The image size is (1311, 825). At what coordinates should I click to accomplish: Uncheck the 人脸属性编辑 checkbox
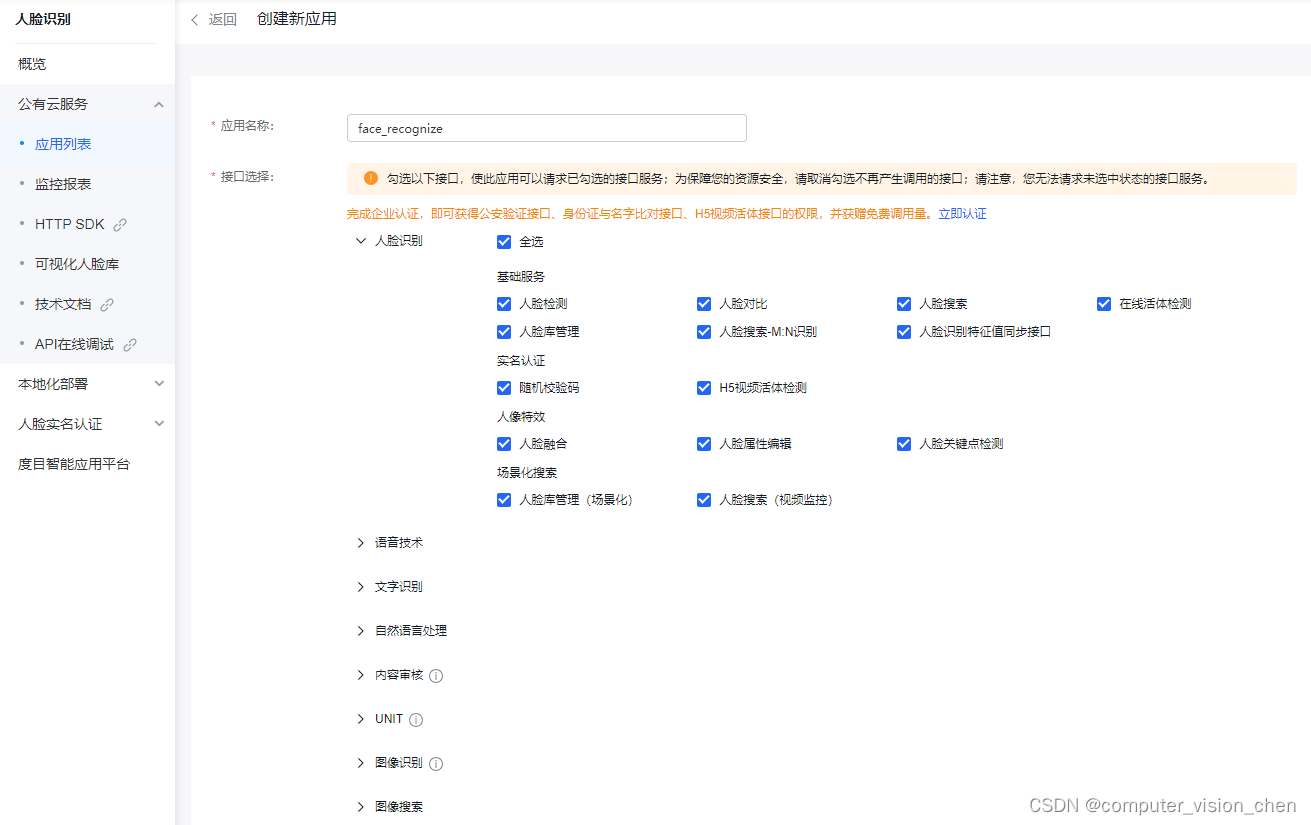click(704, 444)
